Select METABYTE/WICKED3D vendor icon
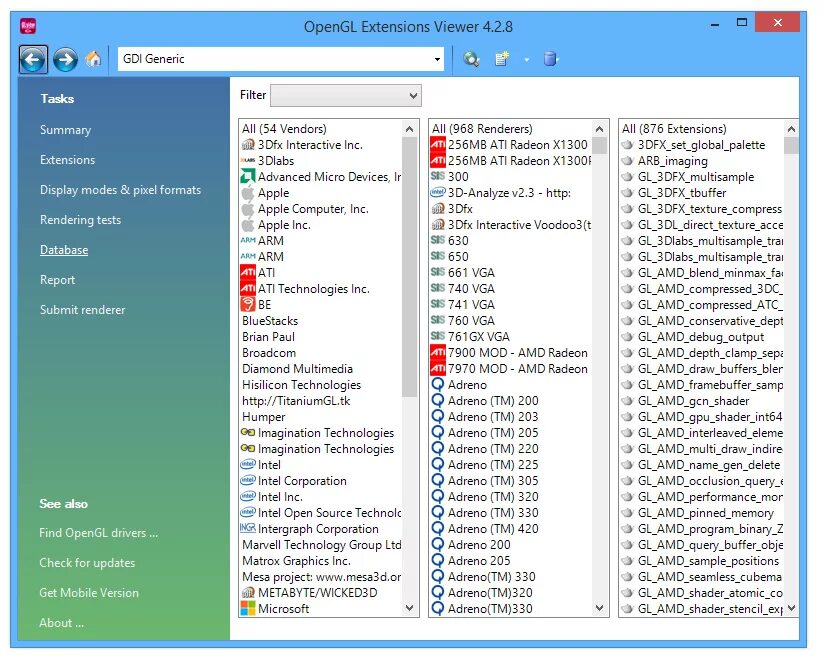This screenshot has width=823, height=663. tap(248, 593)
